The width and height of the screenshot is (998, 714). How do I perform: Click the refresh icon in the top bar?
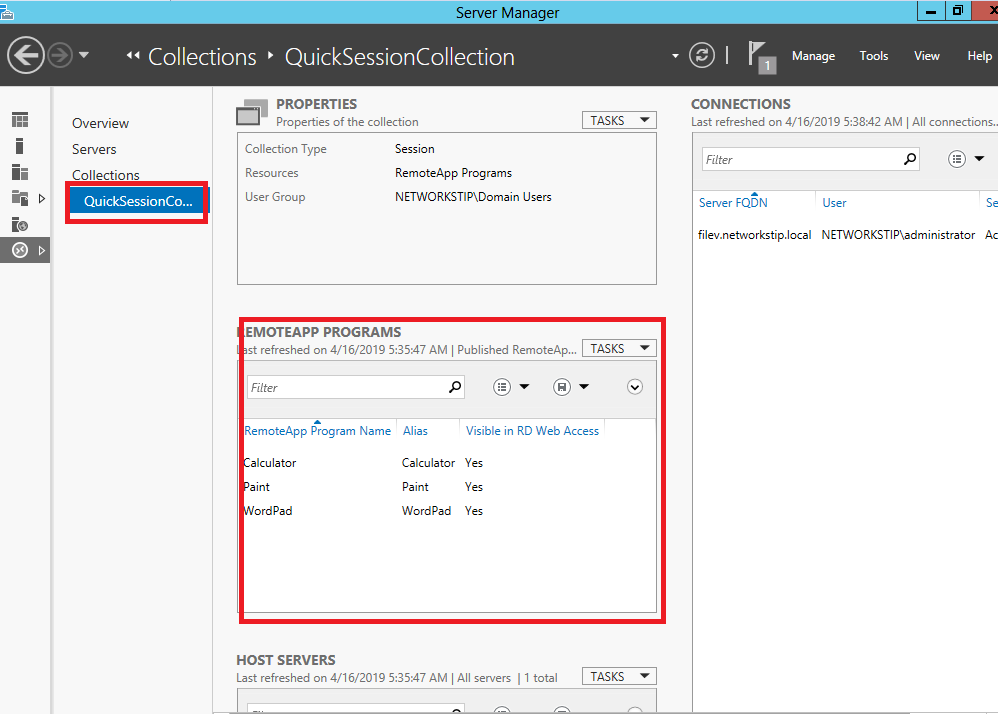tap(701, 55)
